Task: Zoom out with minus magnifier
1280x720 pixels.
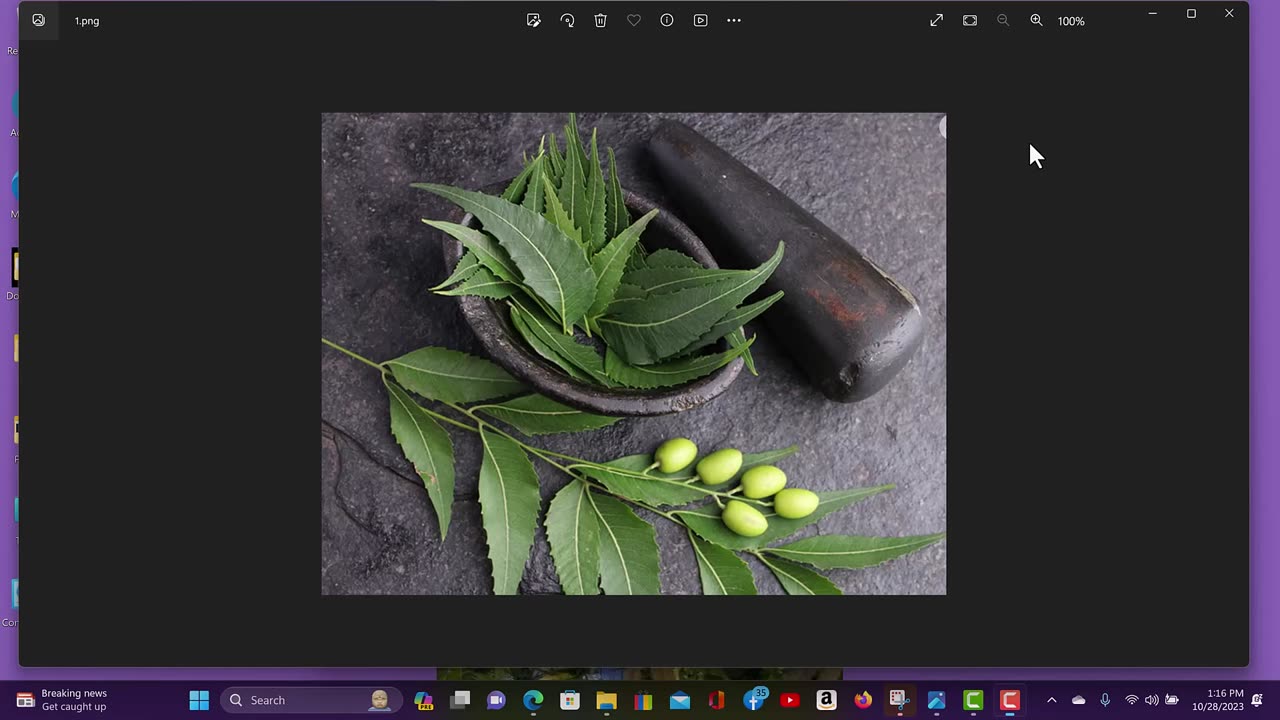Action: click(1003, 20)
